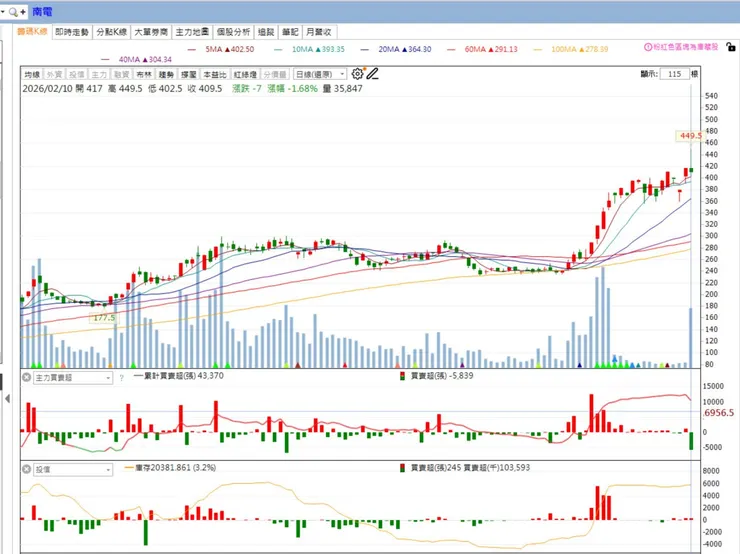This screenshot has height=554, width=740.
Task: Click the 量 35,847 volume readout
Action: [x=343, y=89]
